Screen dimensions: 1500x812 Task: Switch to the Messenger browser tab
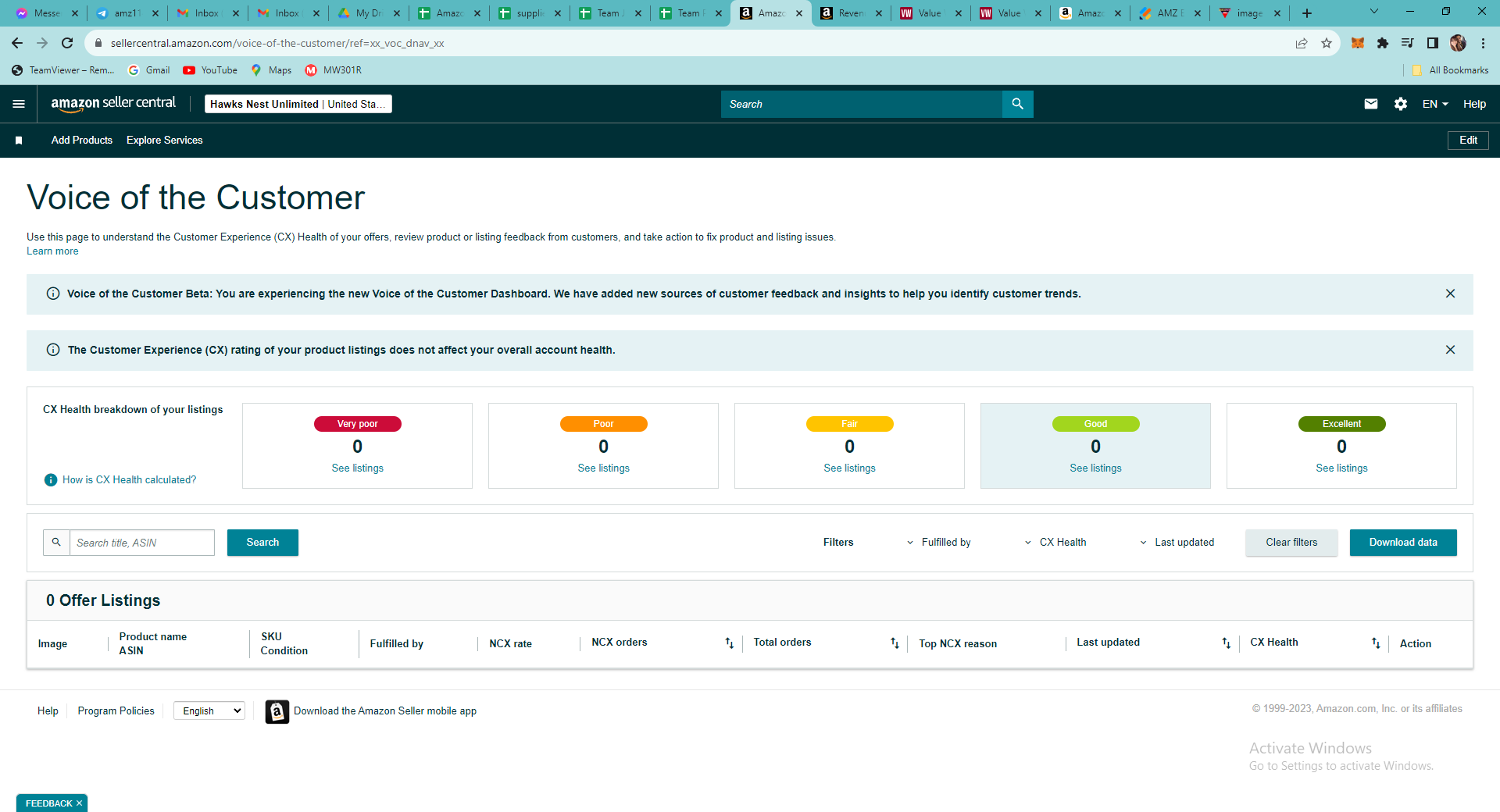[x=47, y=13]
